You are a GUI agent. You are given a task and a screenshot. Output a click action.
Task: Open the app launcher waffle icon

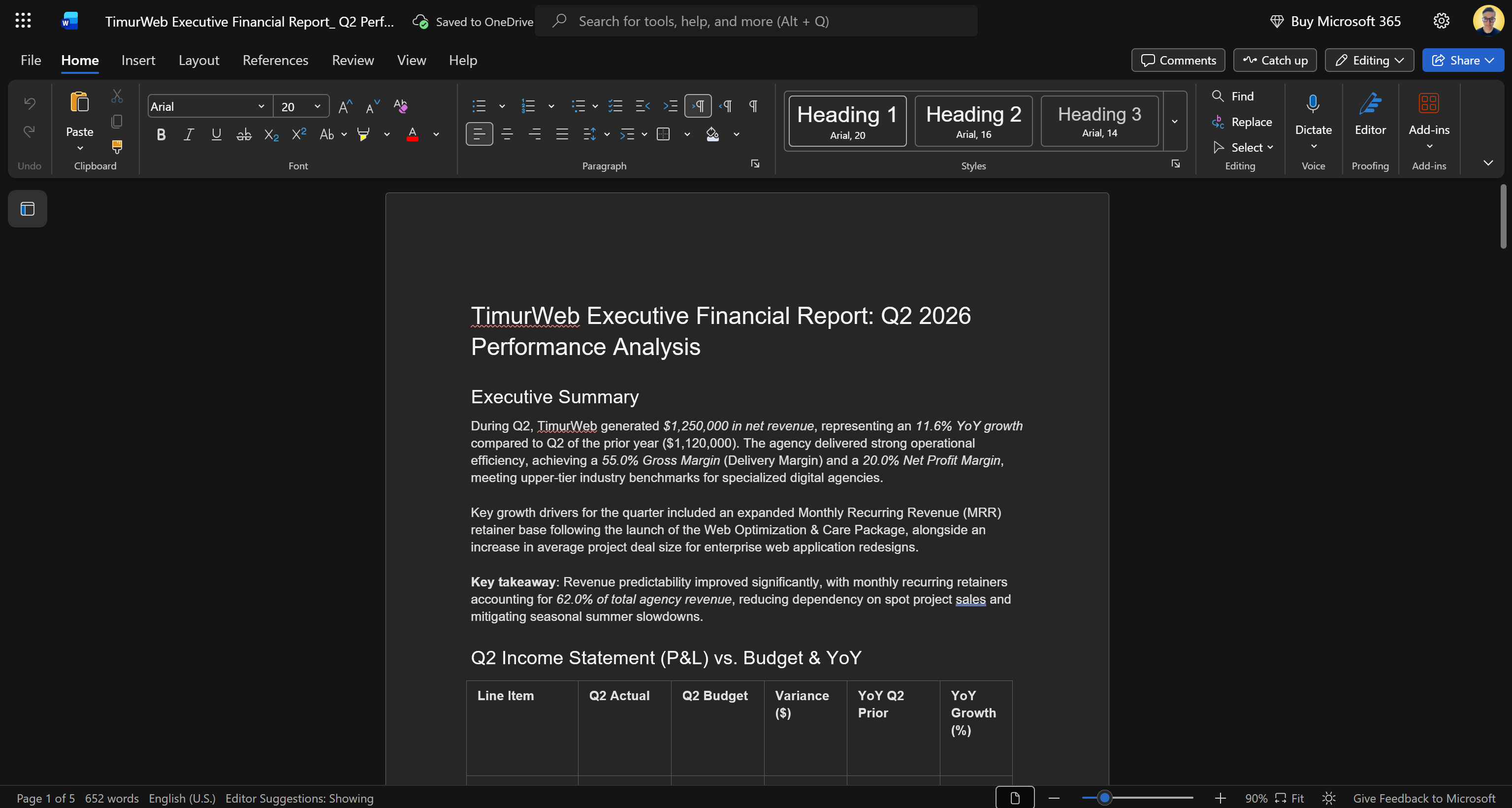click(23, 21)
